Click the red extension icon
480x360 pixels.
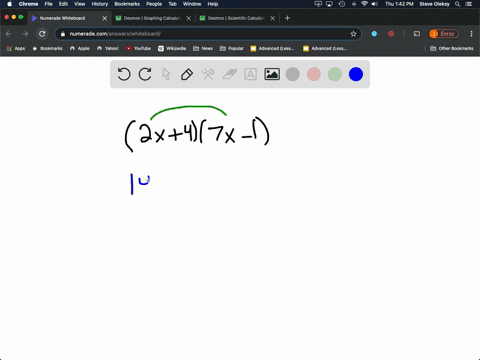(x=391, y=34)
